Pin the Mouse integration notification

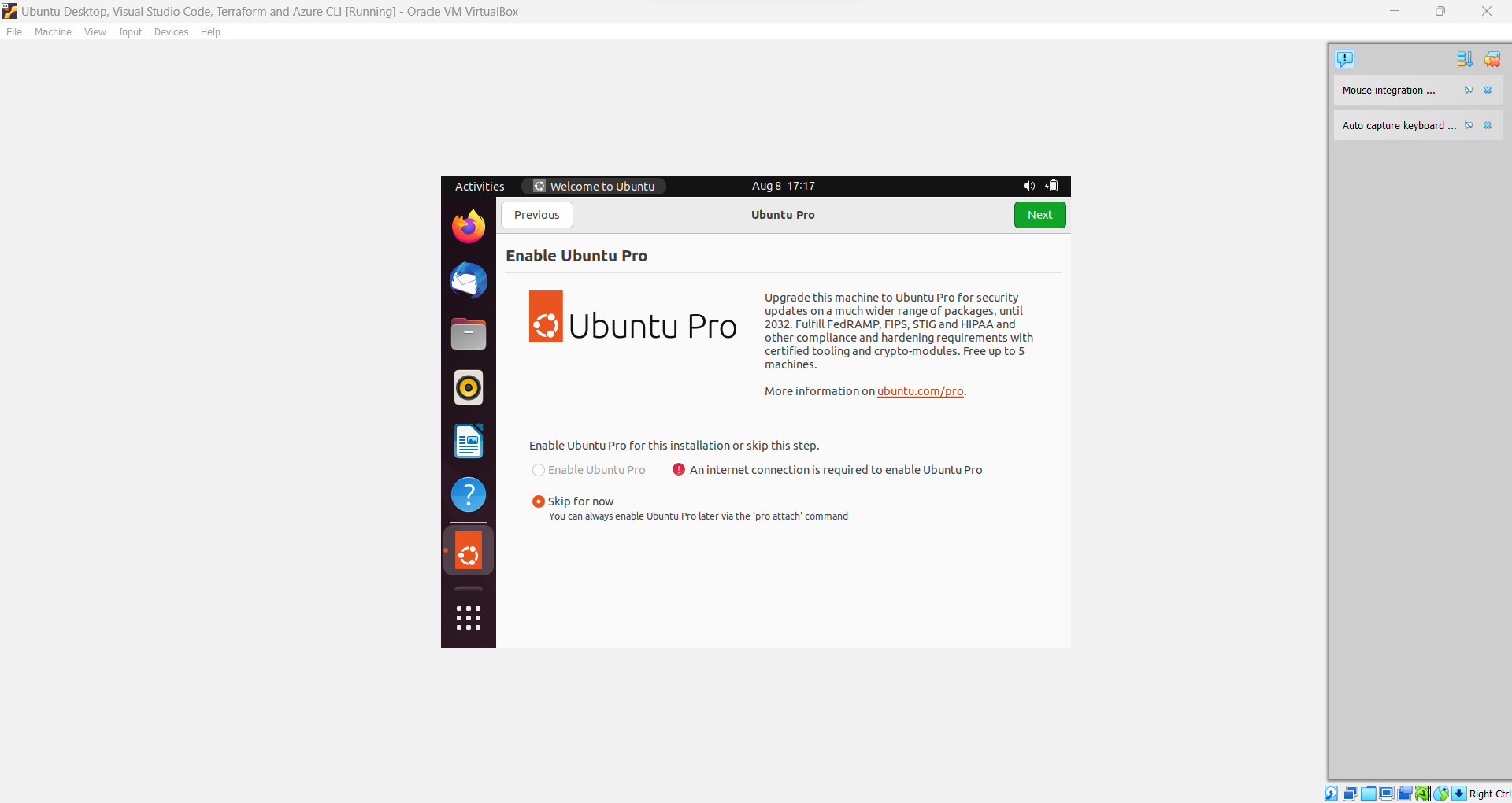[1468, 90]
